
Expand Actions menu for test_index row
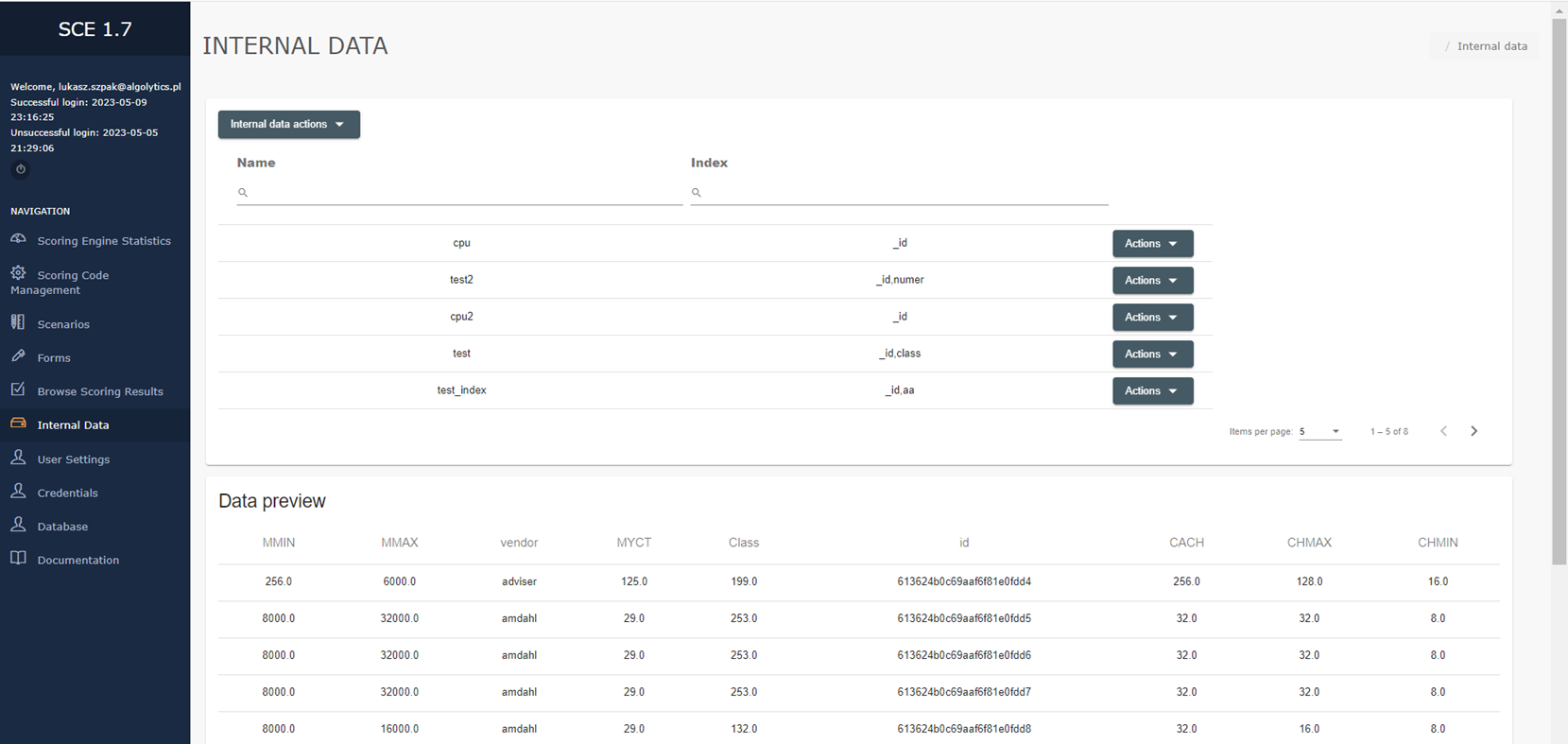(x=1152, y=391)
